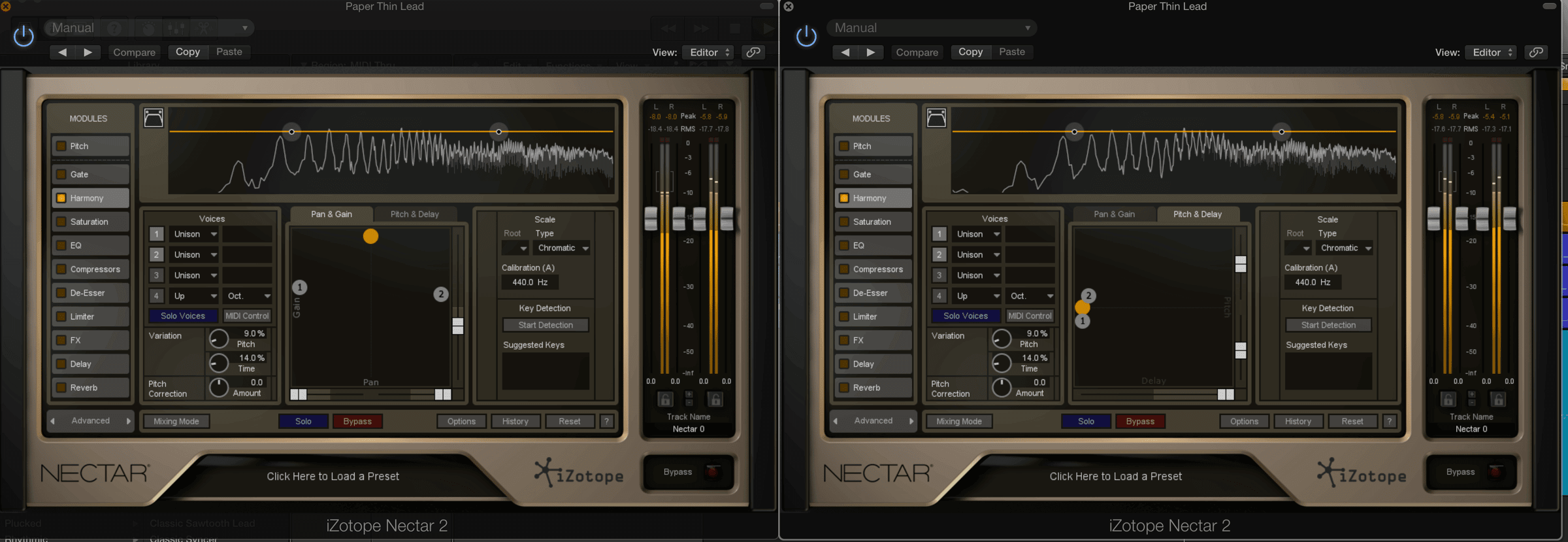The image size is (1568, 542).
Task: Click MIDI Control button in right window
Action: 1030,316
